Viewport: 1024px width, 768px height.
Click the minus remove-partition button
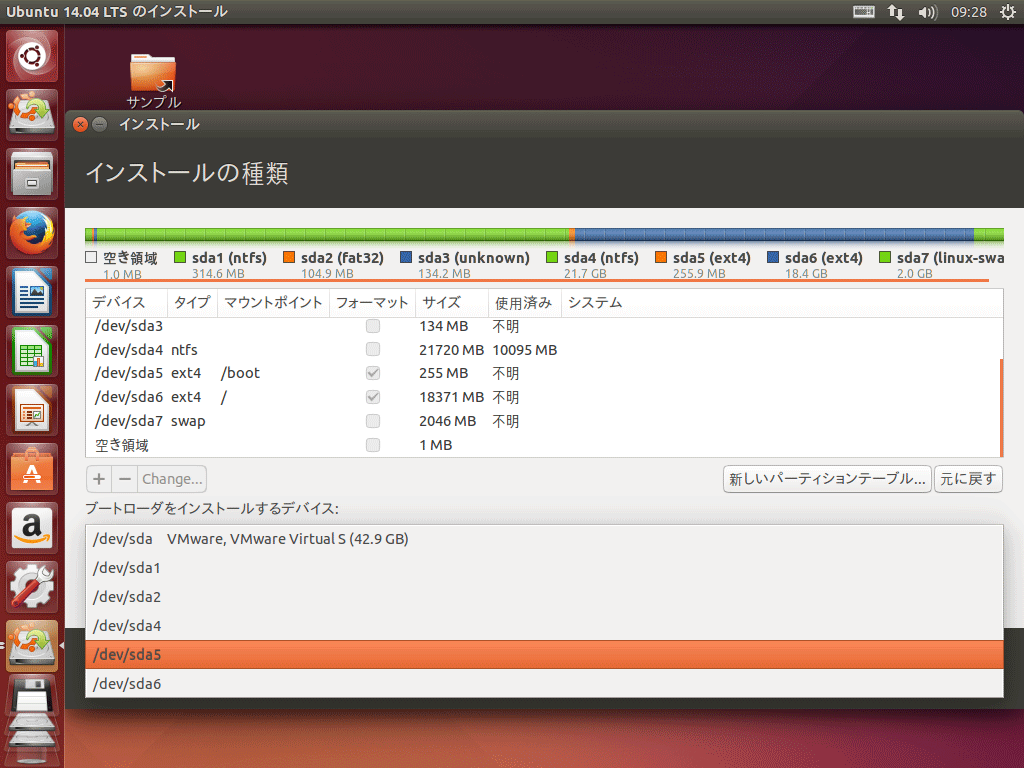(125, 479)
